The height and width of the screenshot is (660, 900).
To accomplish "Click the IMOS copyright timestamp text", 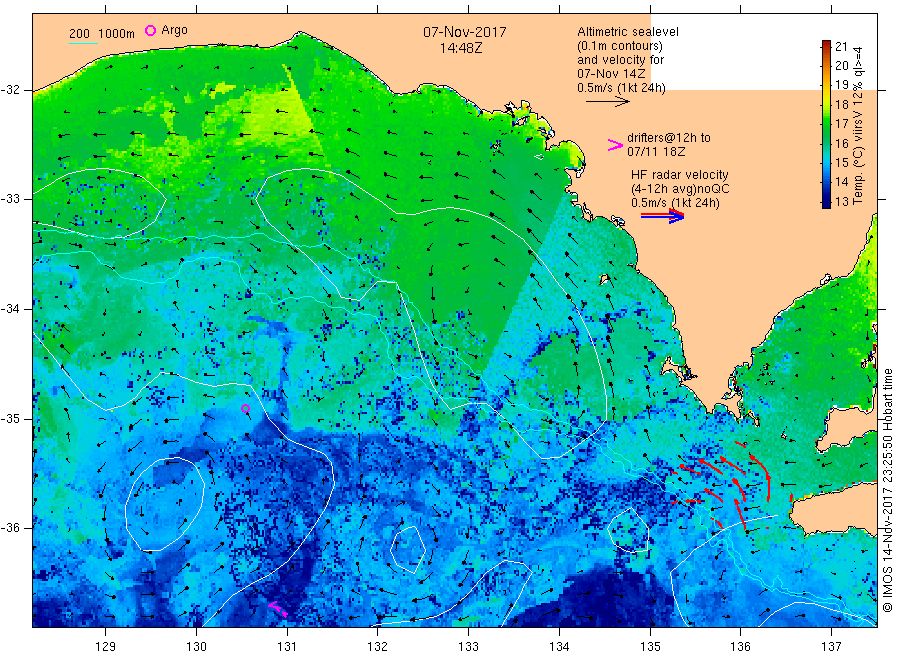I will 887,491.
